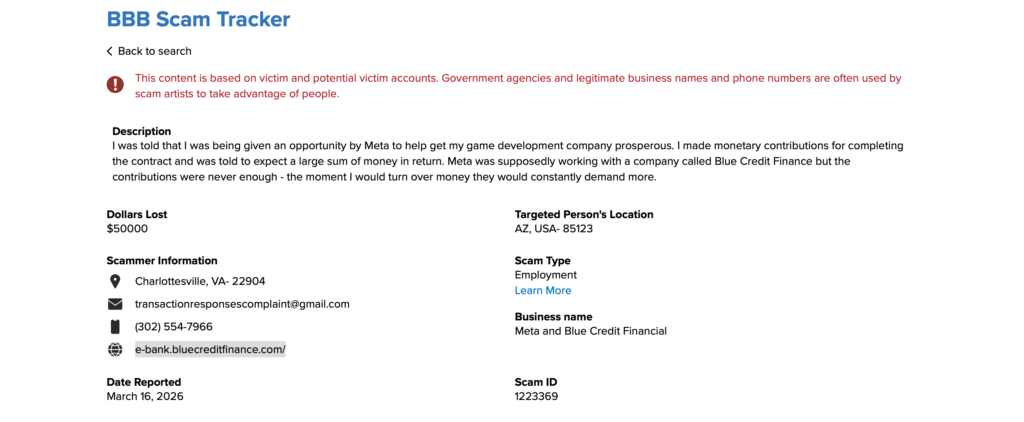
Task: Click the Charlottesville, VA address text
Action: (200, 281)
